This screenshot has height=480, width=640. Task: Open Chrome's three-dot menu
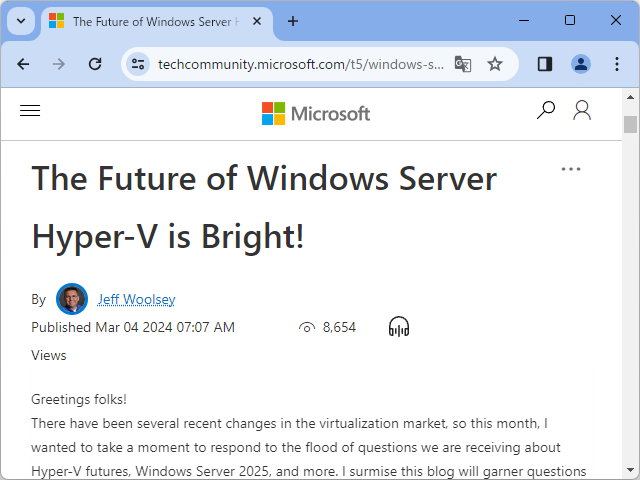tap(616, 64)
